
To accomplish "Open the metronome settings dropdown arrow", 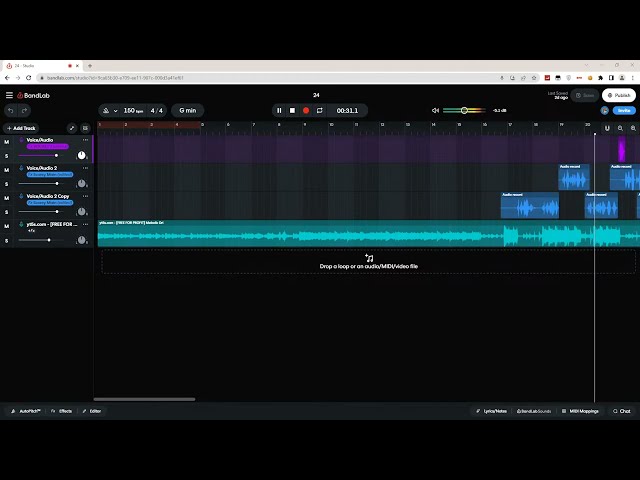I will [x=116, y=111].
